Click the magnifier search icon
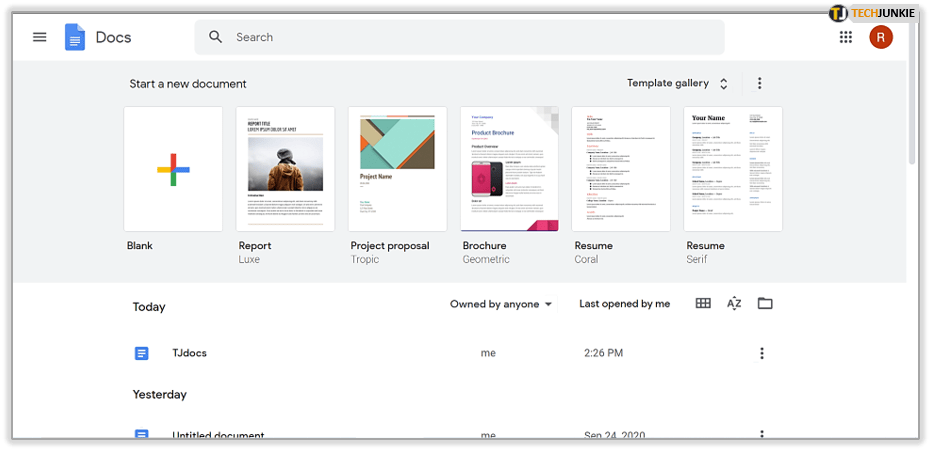The width and height of the screenshot is (931, 451). [216, 37]
